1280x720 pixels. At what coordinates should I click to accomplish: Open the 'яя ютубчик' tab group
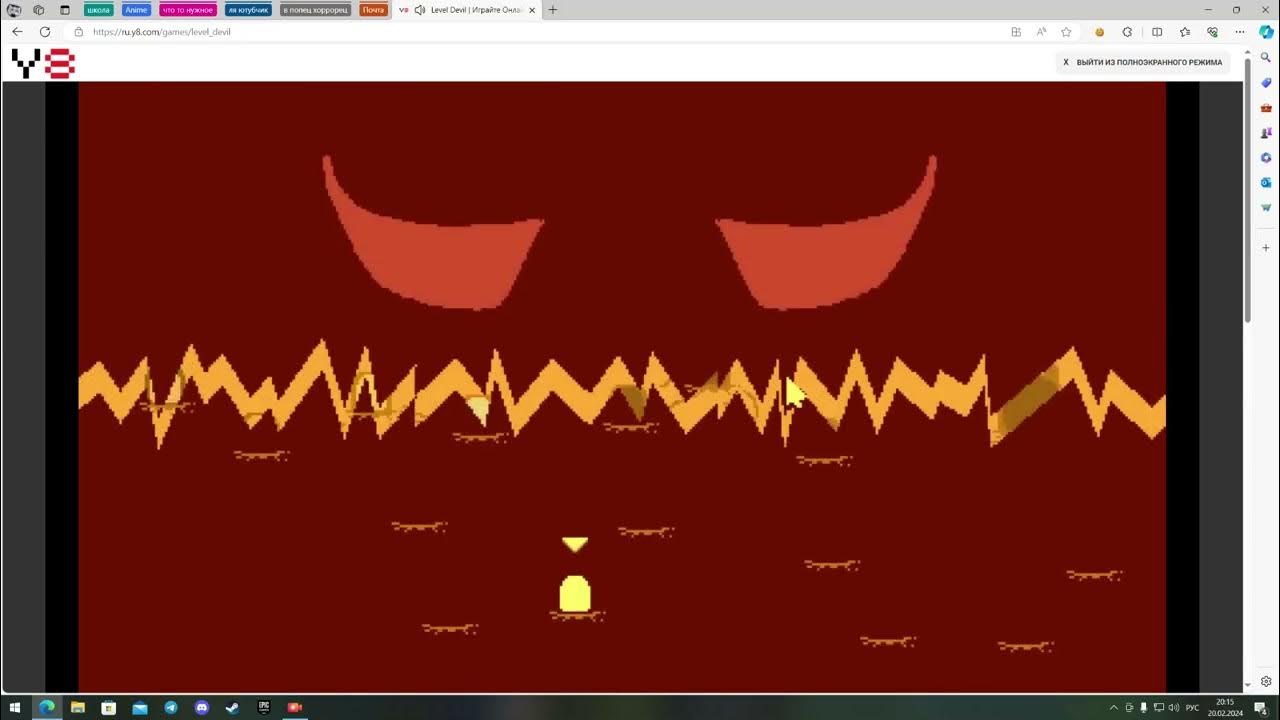pyautogui.click(x=248, y=10)
